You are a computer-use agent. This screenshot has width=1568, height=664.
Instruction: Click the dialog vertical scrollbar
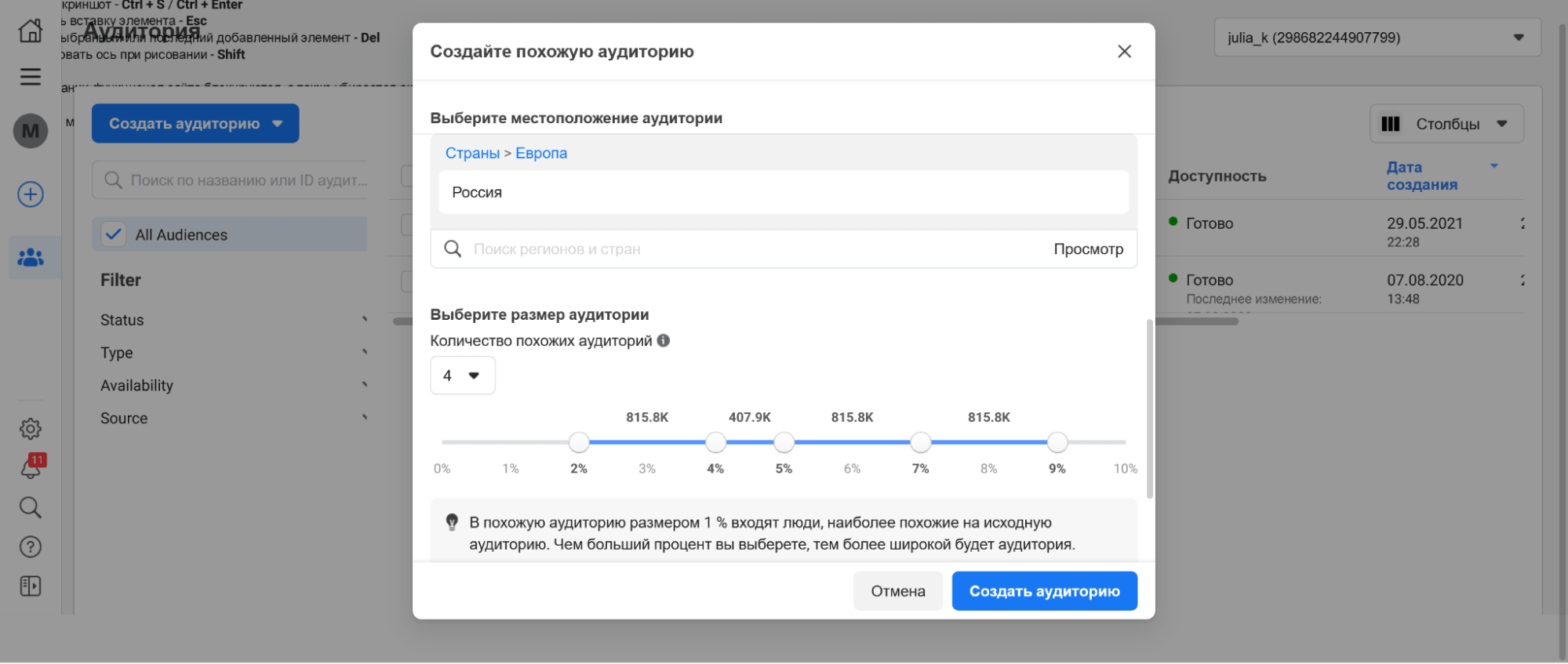tap(1150, 408)
